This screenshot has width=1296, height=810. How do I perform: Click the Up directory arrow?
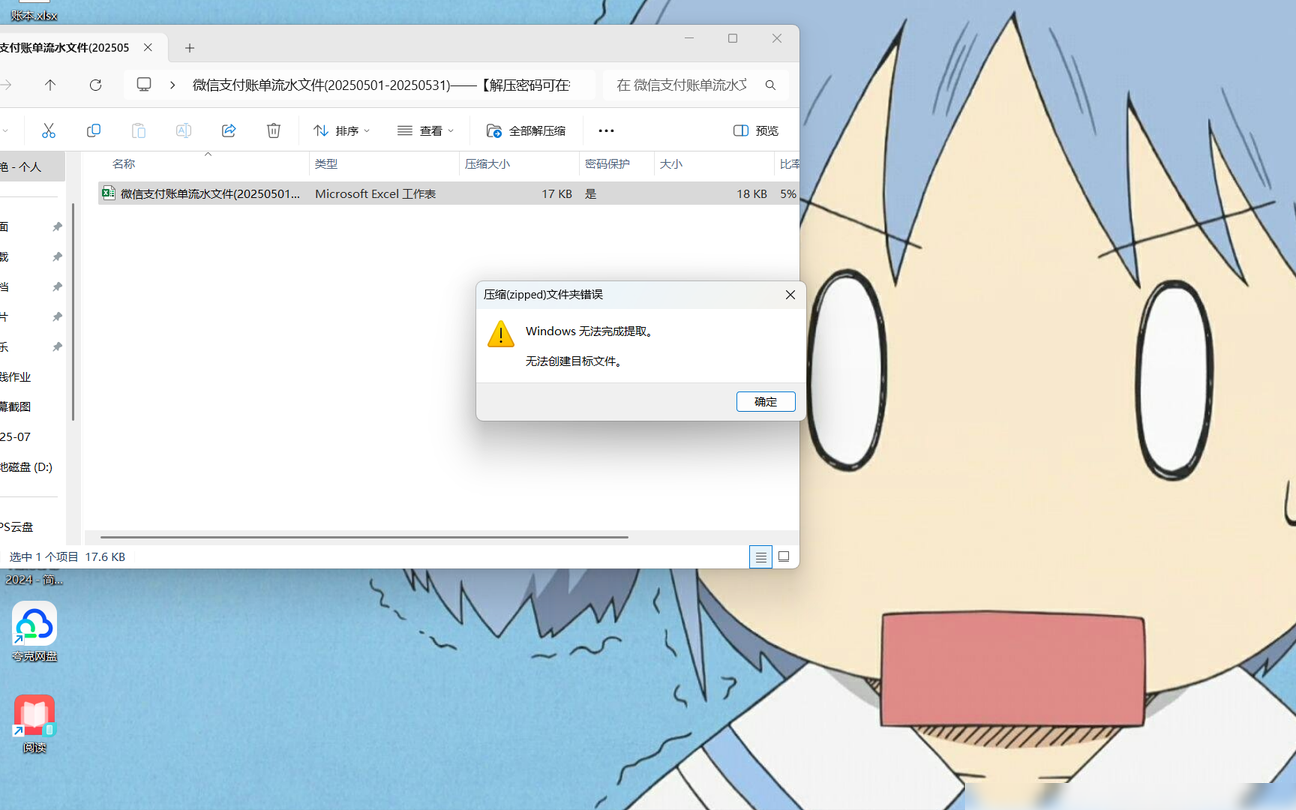51,85
